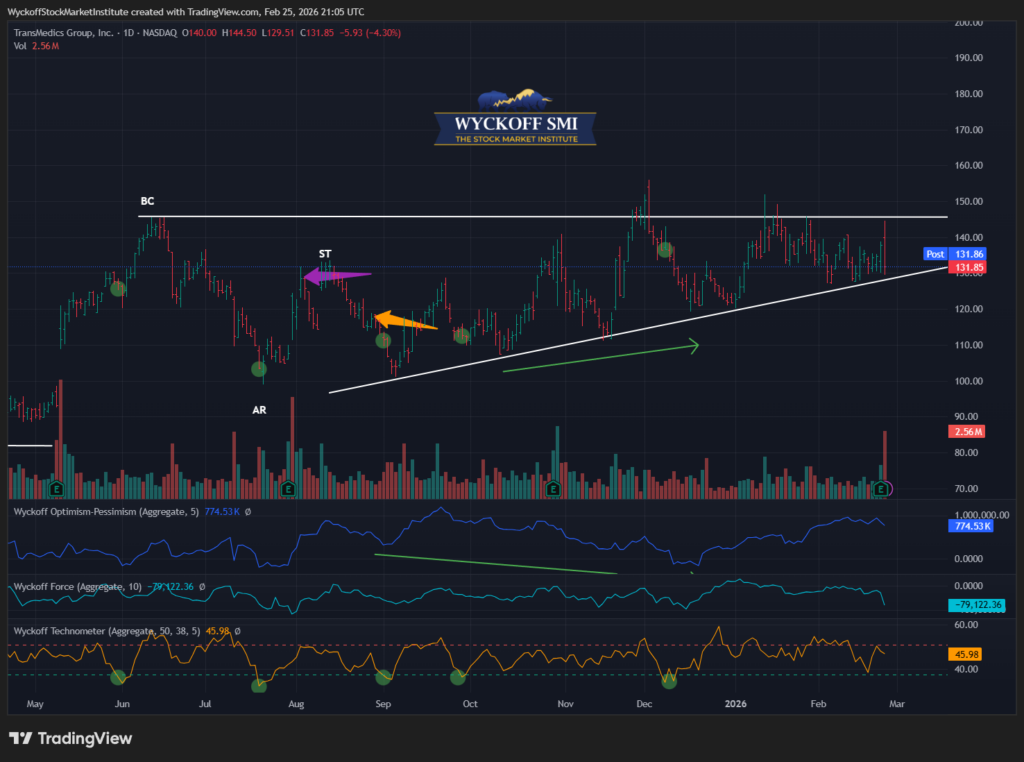
Task: Click the blue Post 131.86 price label
Action: [955, 255]
